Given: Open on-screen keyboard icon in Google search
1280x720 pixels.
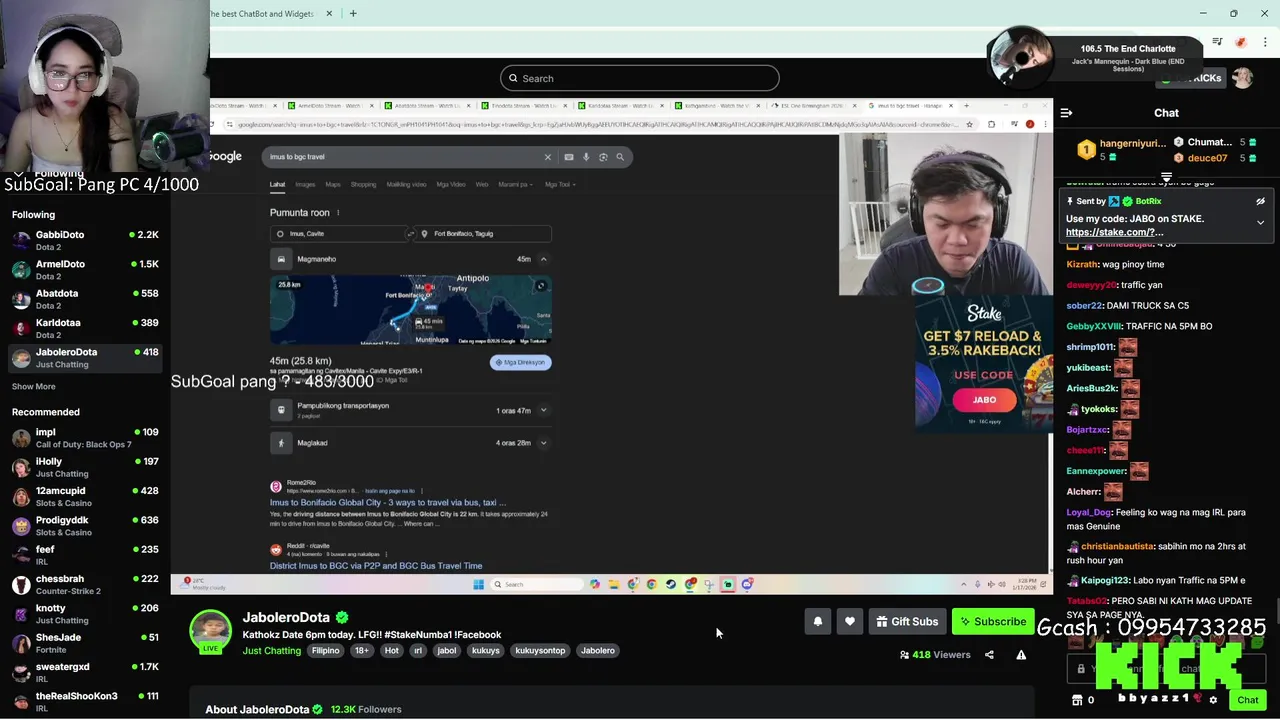Looking at the screenshot, I should pos(569,157).
